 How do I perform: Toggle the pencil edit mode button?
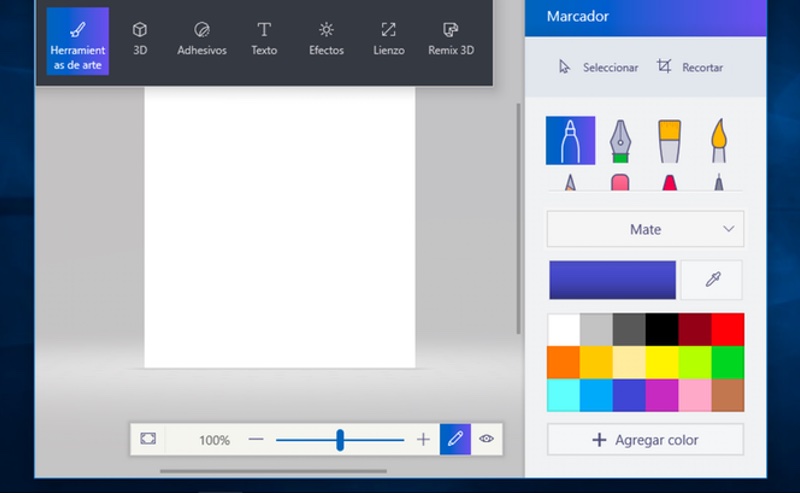[455, 439]
